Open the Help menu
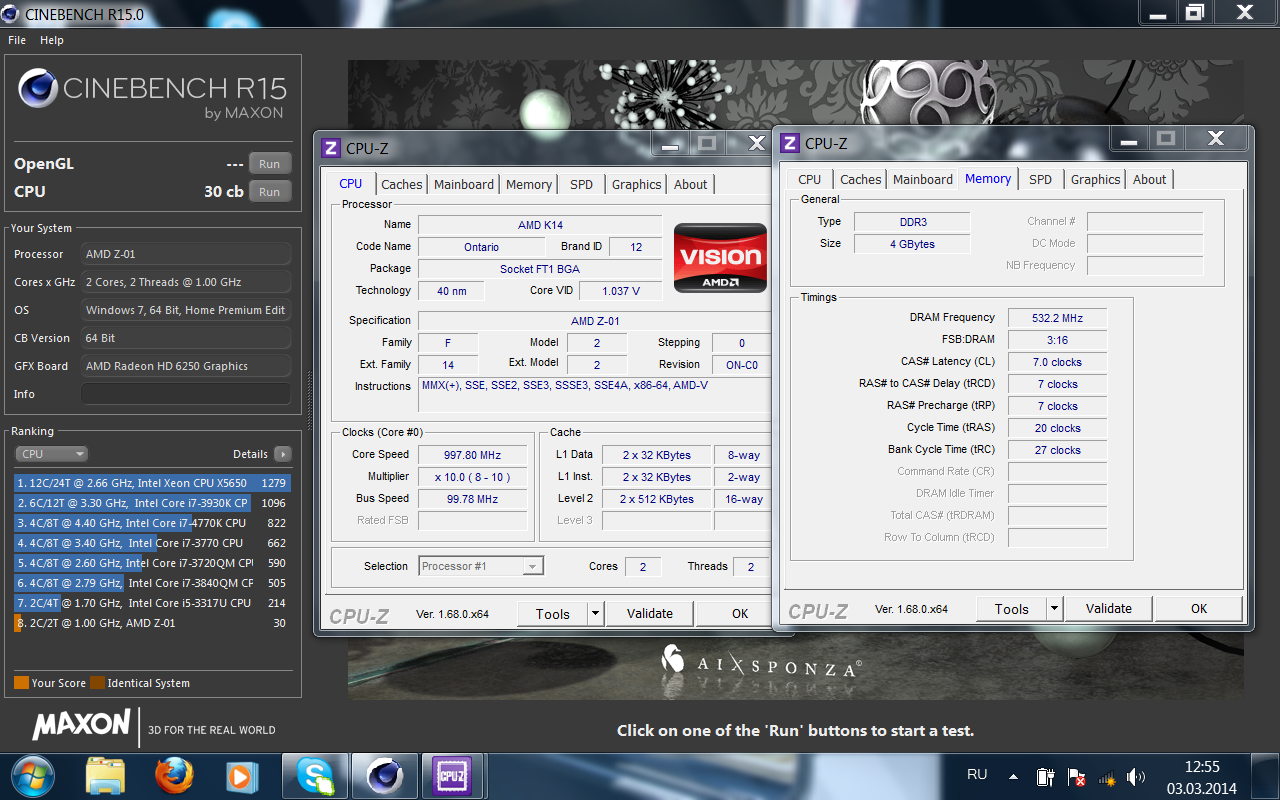The image size is (1280, 800). tap(52, 40)
